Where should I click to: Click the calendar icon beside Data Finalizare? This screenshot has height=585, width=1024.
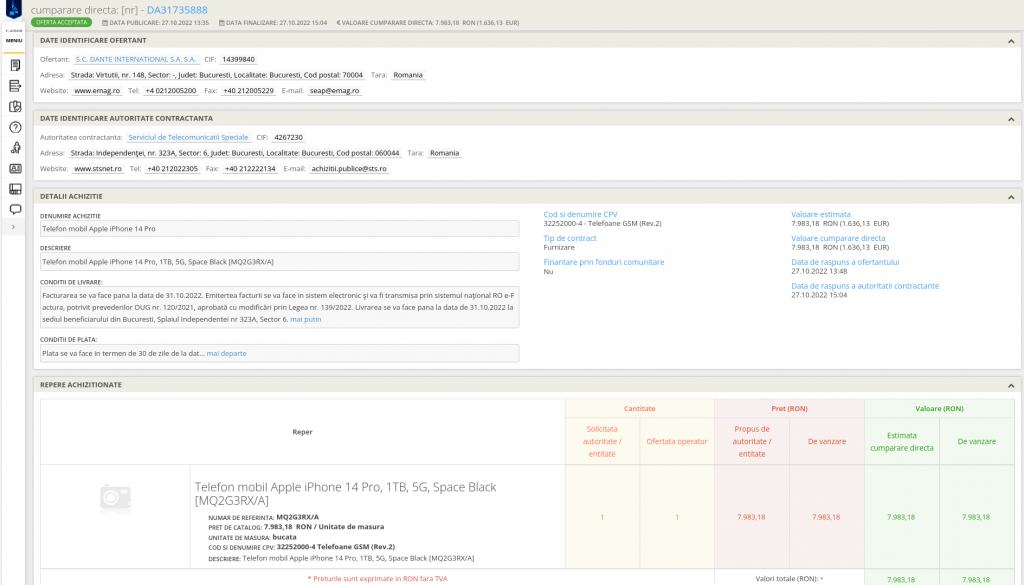(x=221, y=23)
